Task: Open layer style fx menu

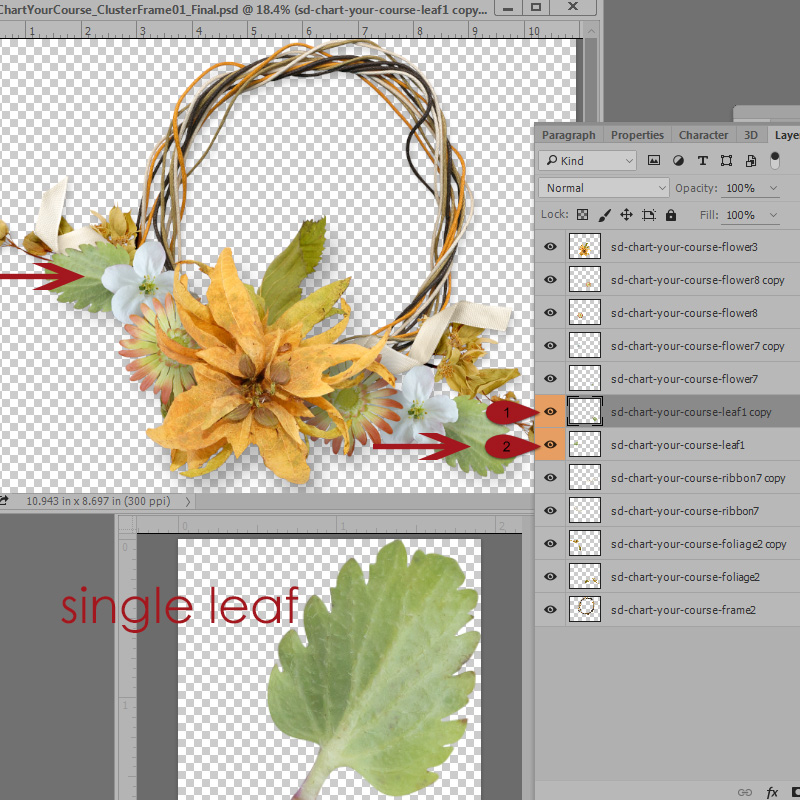Action: 772,792
